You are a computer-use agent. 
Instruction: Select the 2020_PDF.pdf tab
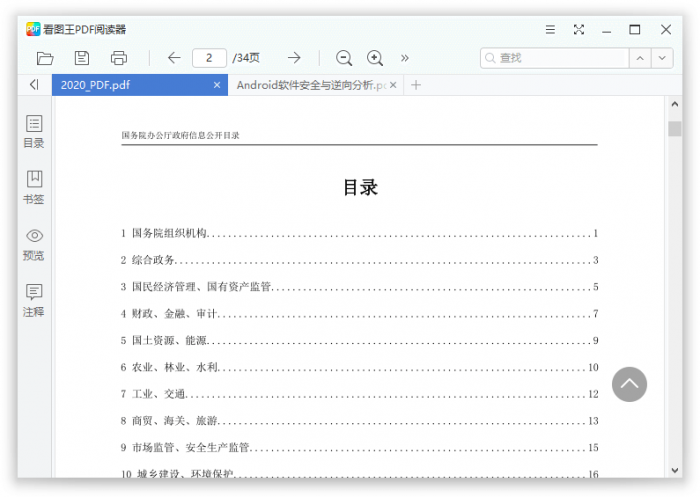[x=130, y=85]
